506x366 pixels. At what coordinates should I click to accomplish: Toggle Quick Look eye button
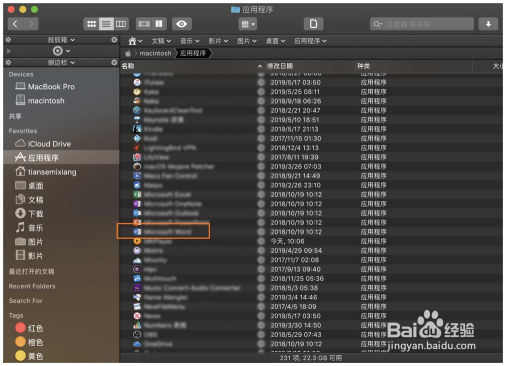pos(182,24)
